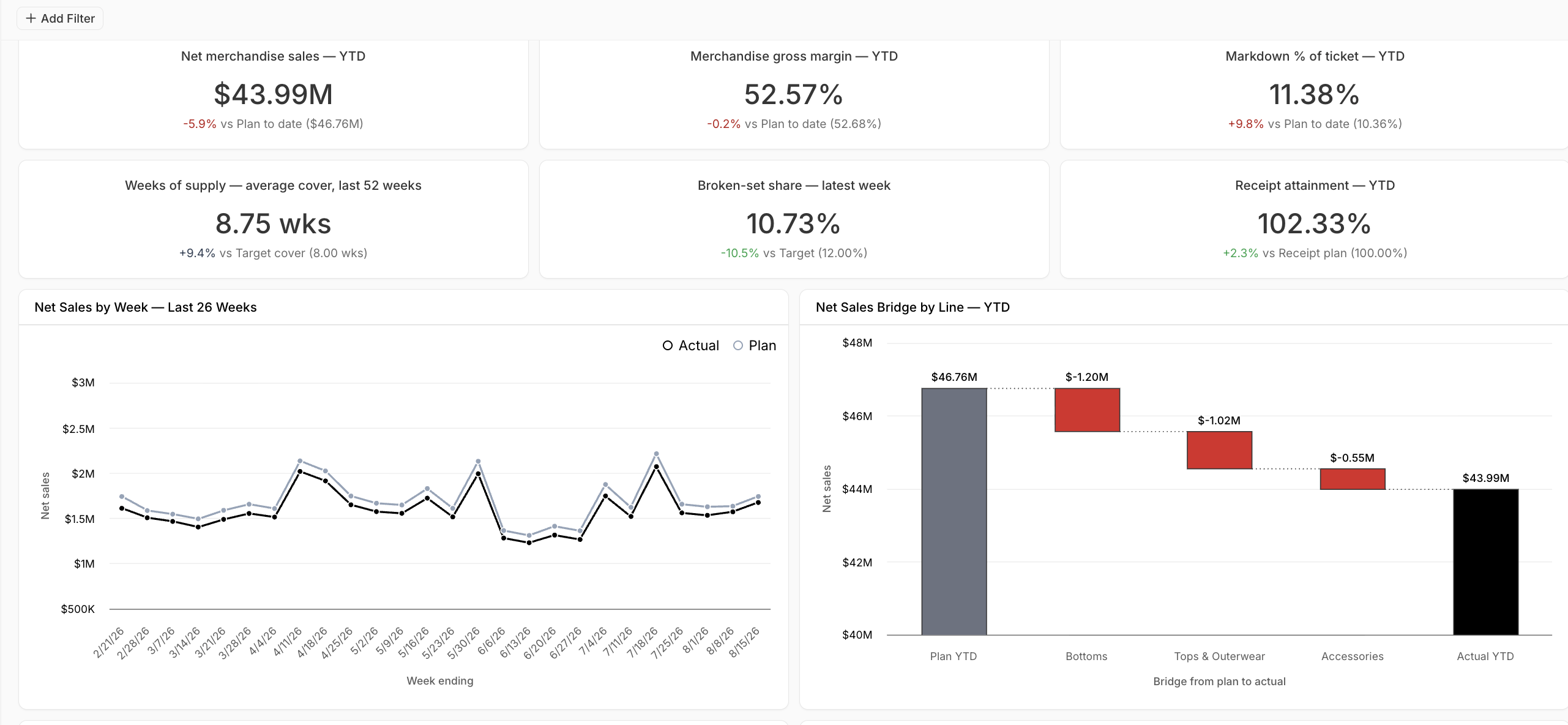Click the $-1.20M bar label
Screen dimensions: 1568x725
click(x=1087, y=377)
